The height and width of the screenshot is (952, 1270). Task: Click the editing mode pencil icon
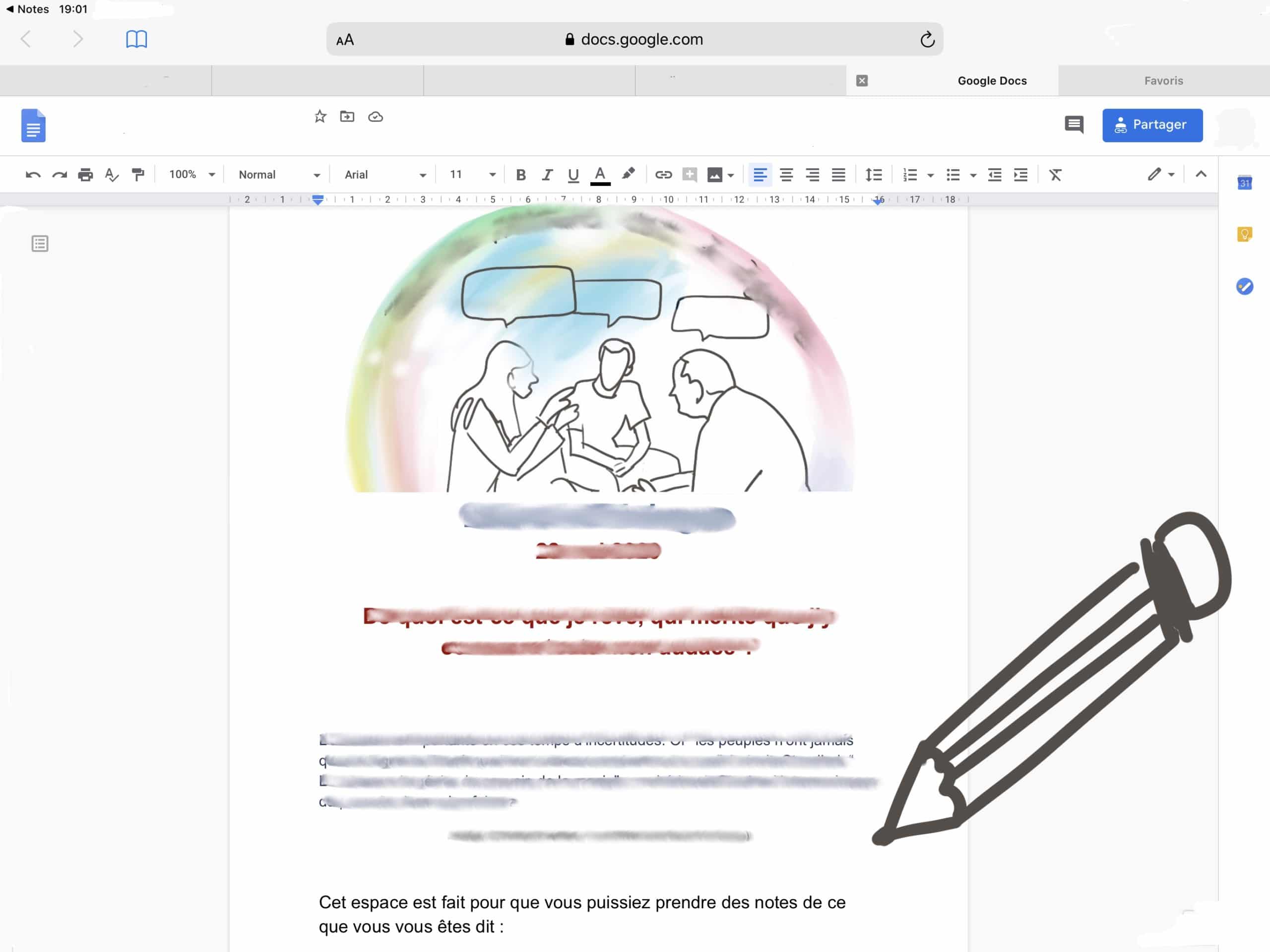tap(1154, 174)
